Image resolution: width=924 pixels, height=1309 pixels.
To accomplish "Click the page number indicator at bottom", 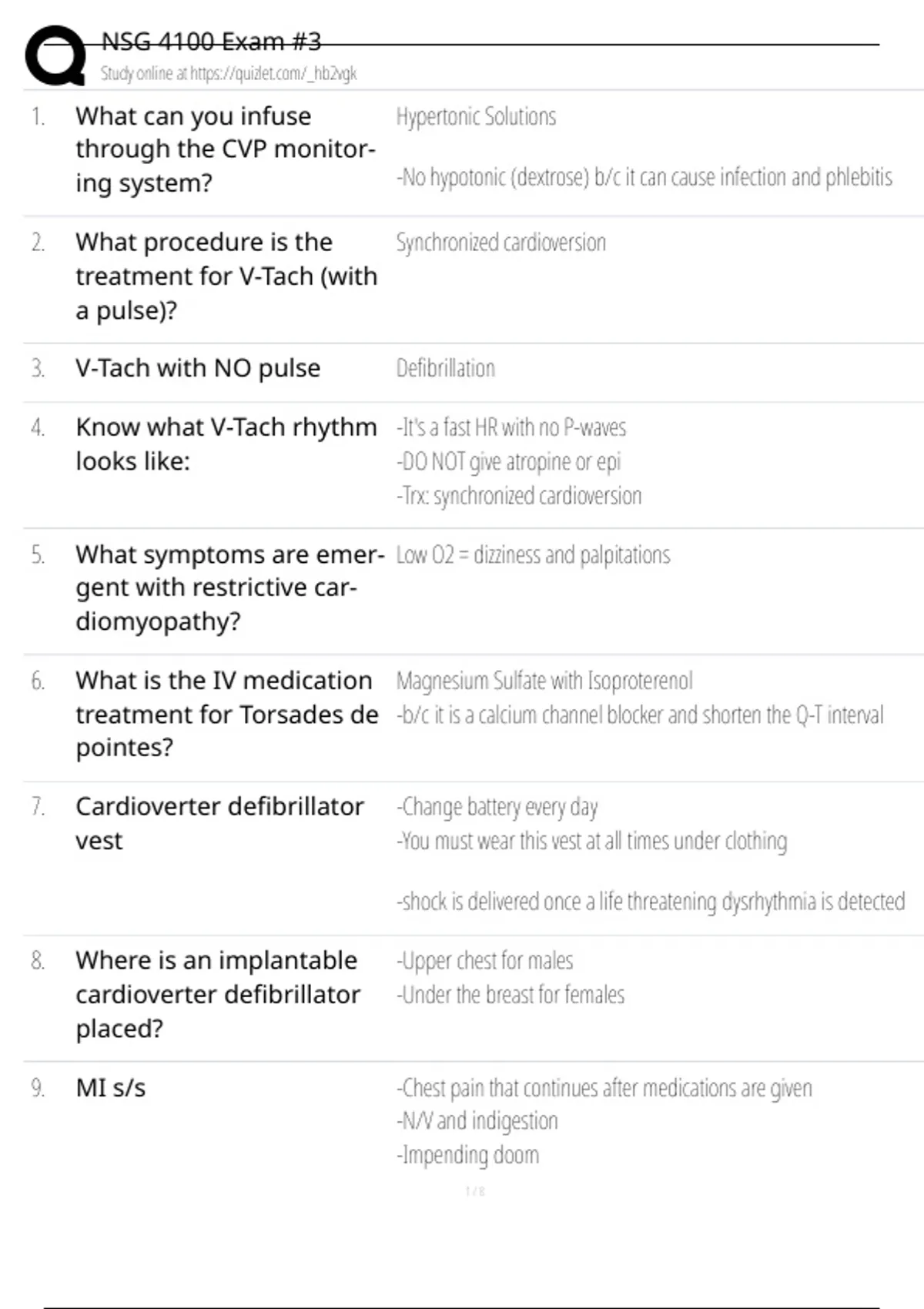I will [475, 1191].
